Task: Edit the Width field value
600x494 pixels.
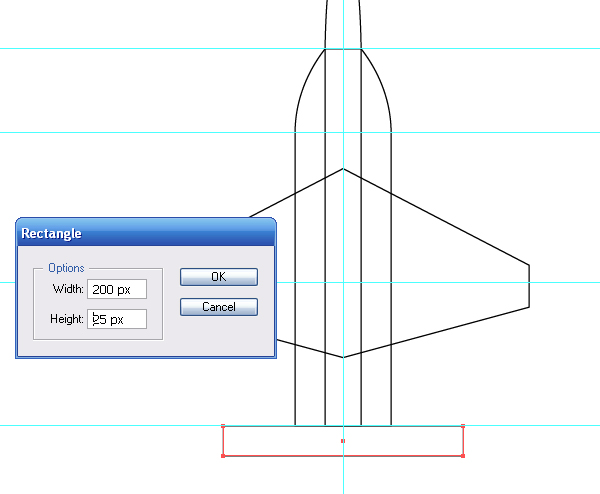Action: click(x=117, y=289)
